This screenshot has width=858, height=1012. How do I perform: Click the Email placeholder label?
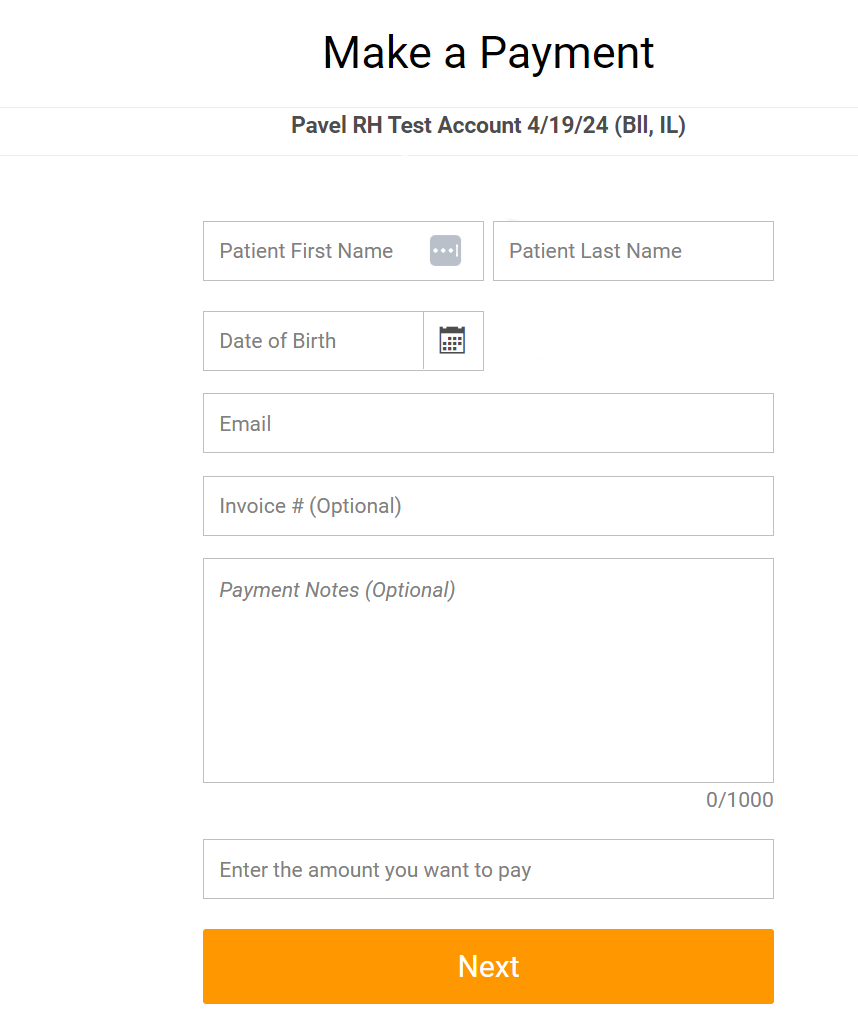point(245,424)
